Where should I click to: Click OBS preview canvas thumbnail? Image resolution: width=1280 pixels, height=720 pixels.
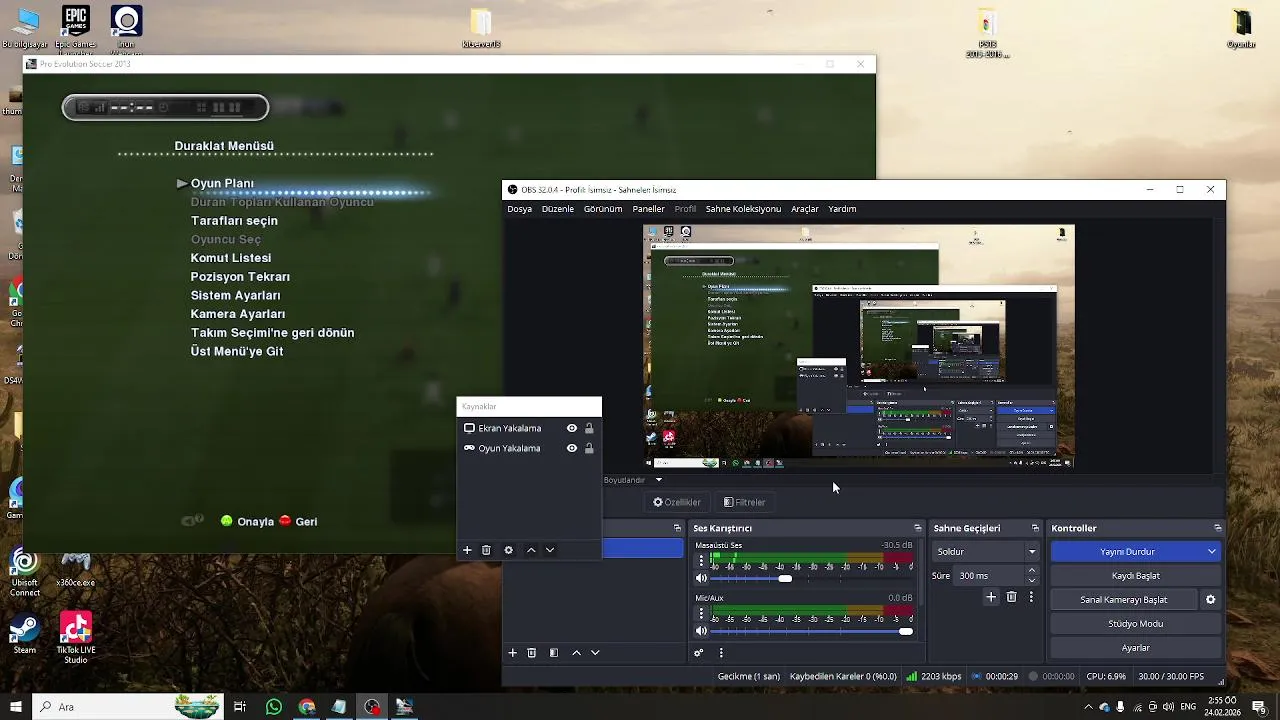point(859,346)
